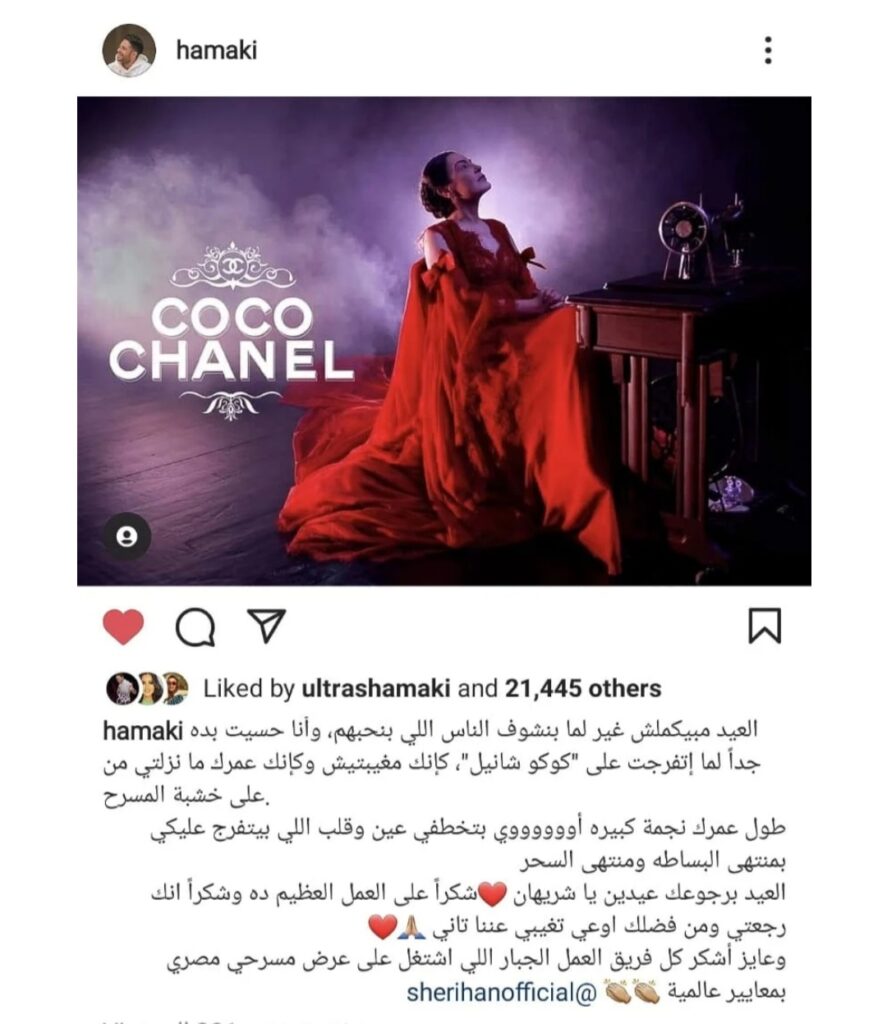
Task: Share post with paper plane icon
Action: [x=266, y=626]
